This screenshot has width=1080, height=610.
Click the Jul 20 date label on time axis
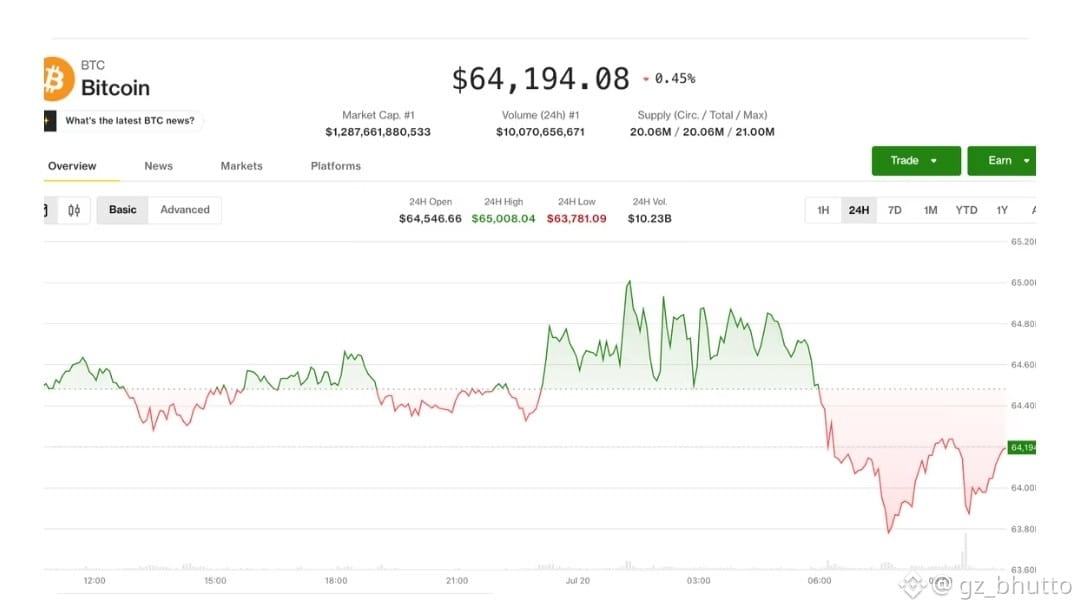[x=578, y=580]
